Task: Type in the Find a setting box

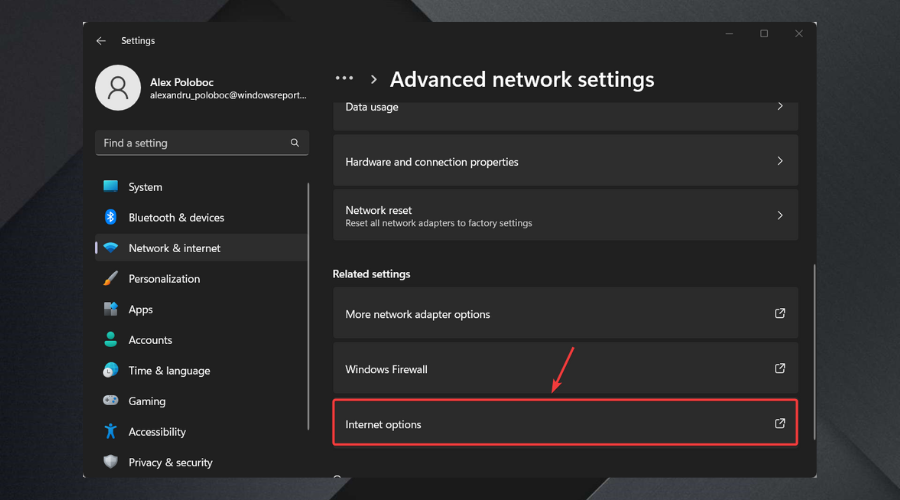Action: click(190, 143)
